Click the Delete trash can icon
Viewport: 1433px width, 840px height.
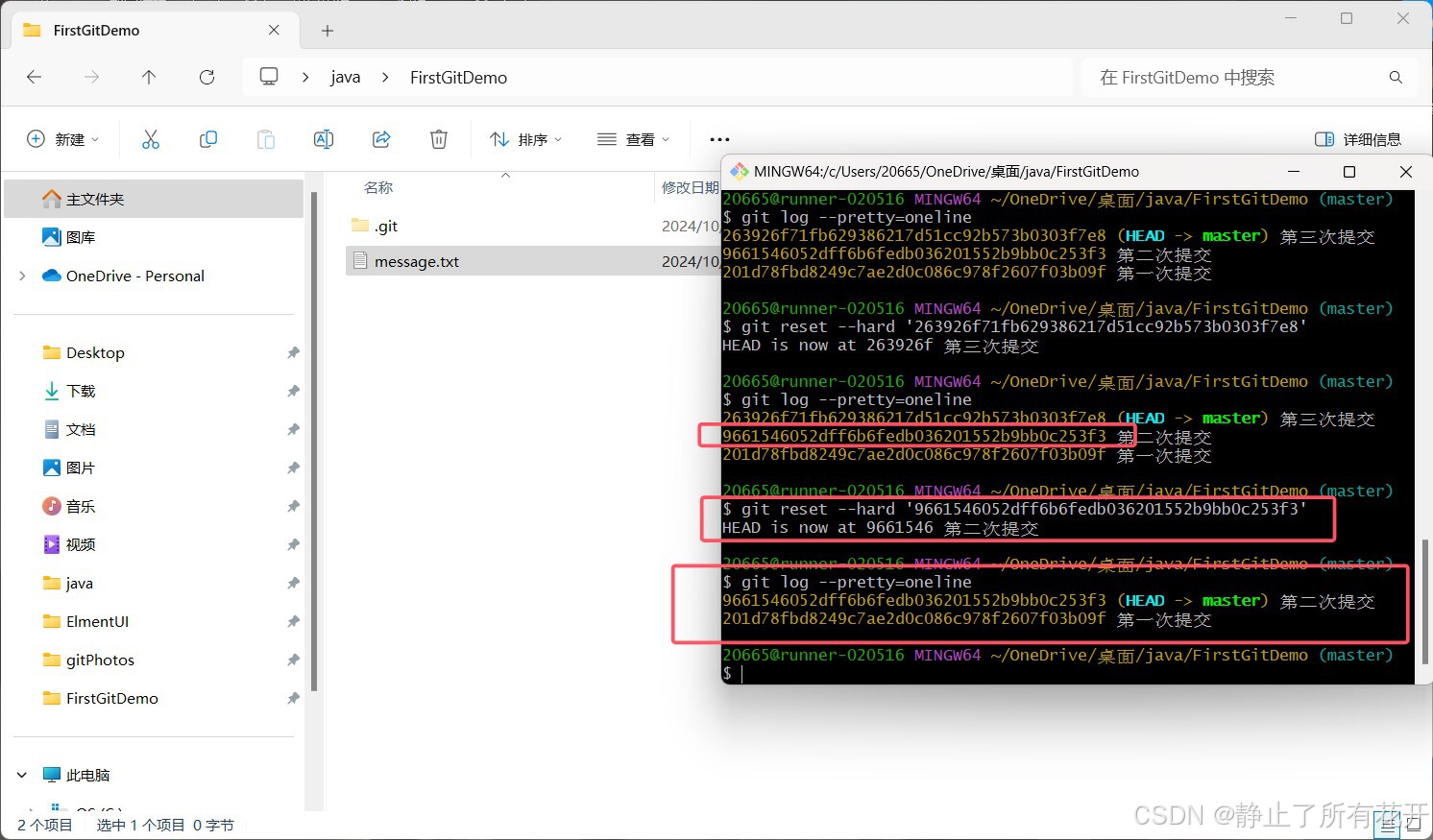click(x=439, y=139)
